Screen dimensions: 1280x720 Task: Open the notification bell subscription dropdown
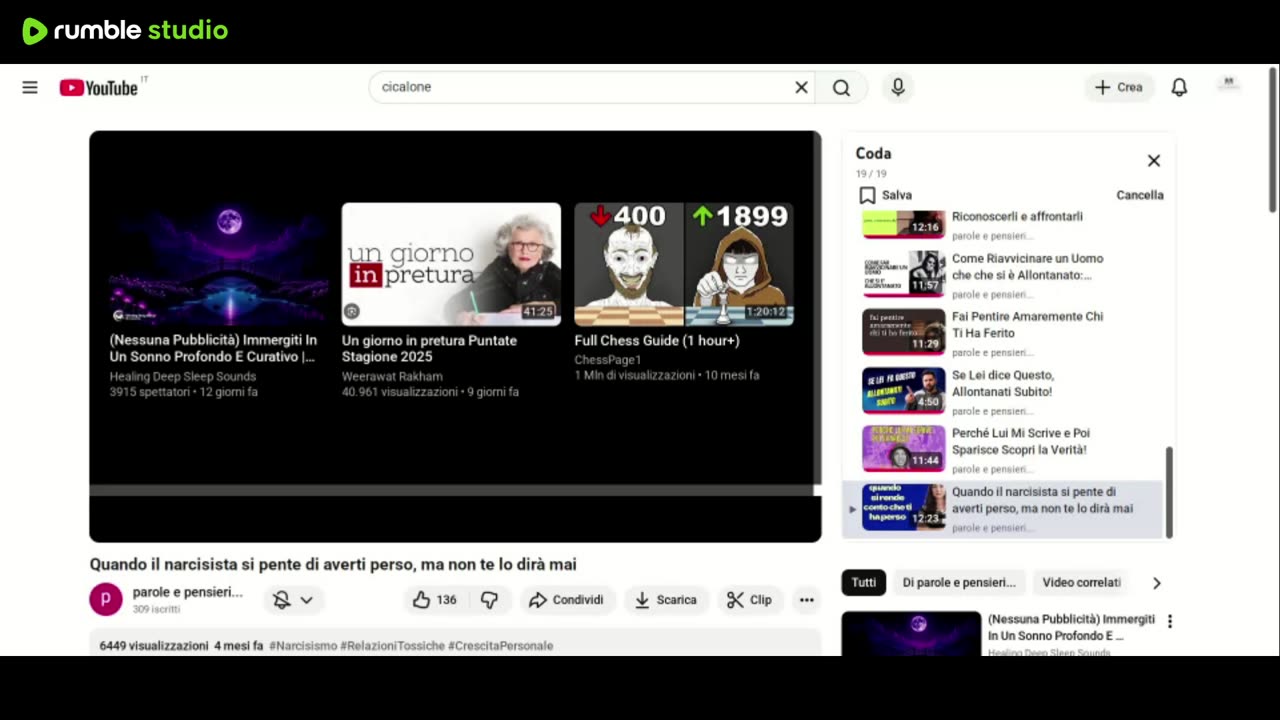293,600
